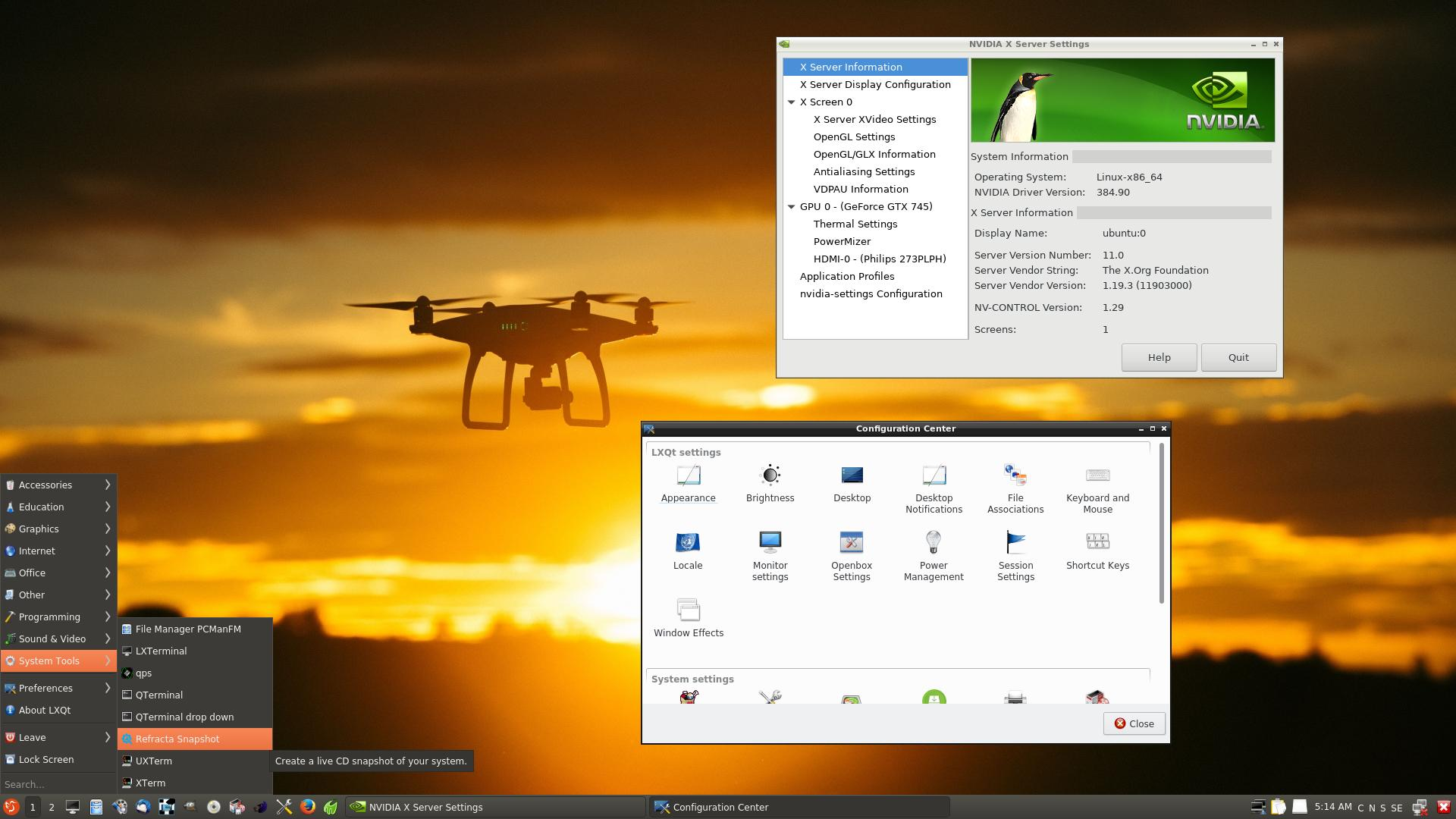Switch to virtual desktop 2
1456x819 pixels.
(x=52, y=807)
